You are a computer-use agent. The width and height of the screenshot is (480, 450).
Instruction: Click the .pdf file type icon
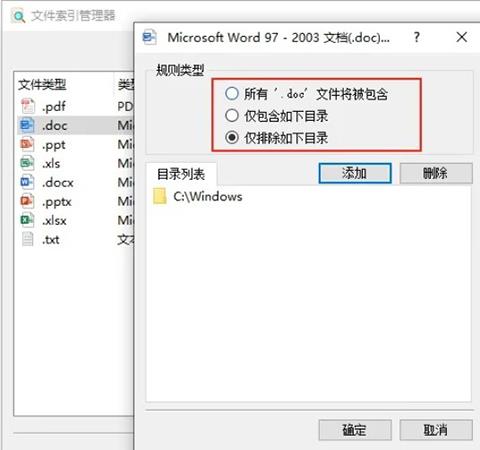[x=28, y=106]
